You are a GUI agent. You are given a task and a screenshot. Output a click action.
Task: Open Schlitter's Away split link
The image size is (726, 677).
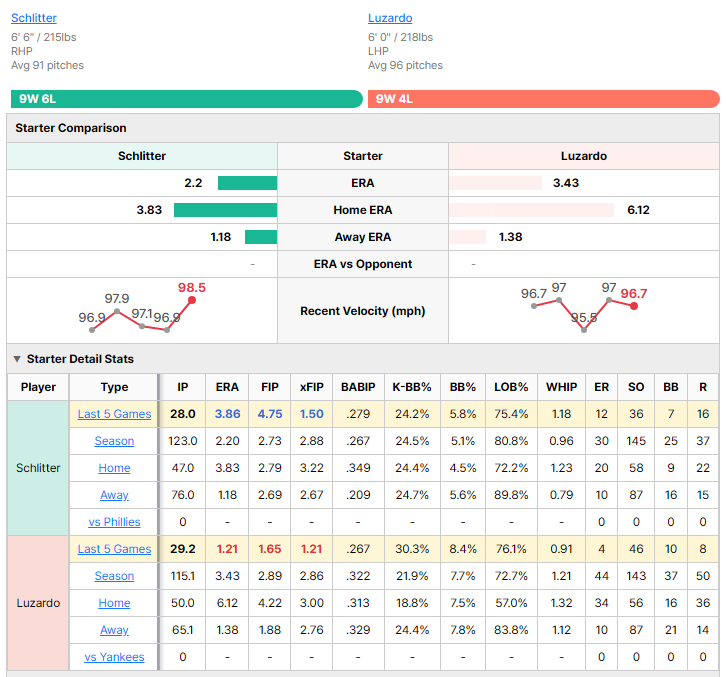114,495
